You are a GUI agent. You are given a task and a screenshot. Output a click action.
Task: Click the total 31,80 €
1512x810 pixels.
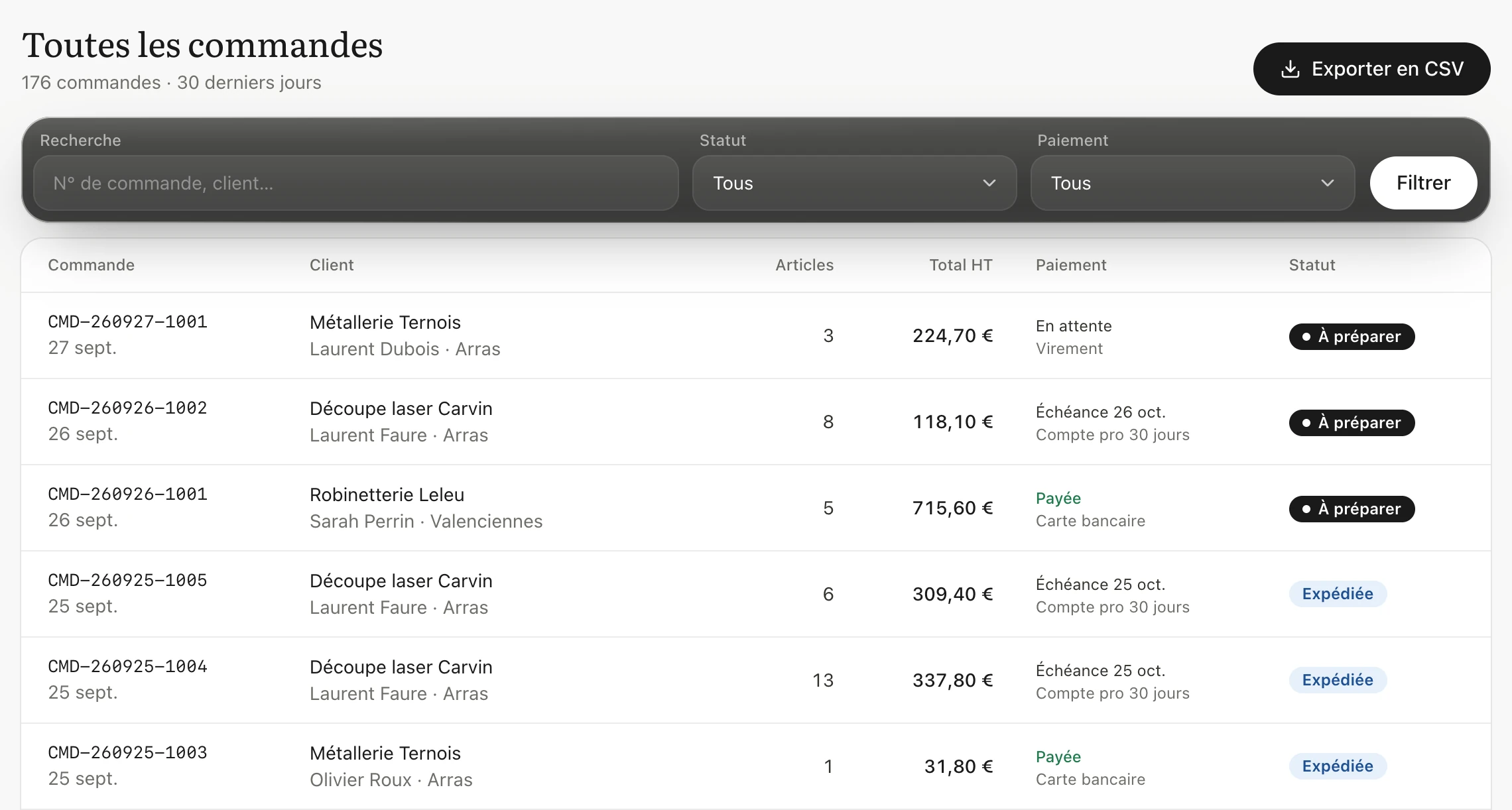click(958, 767)
